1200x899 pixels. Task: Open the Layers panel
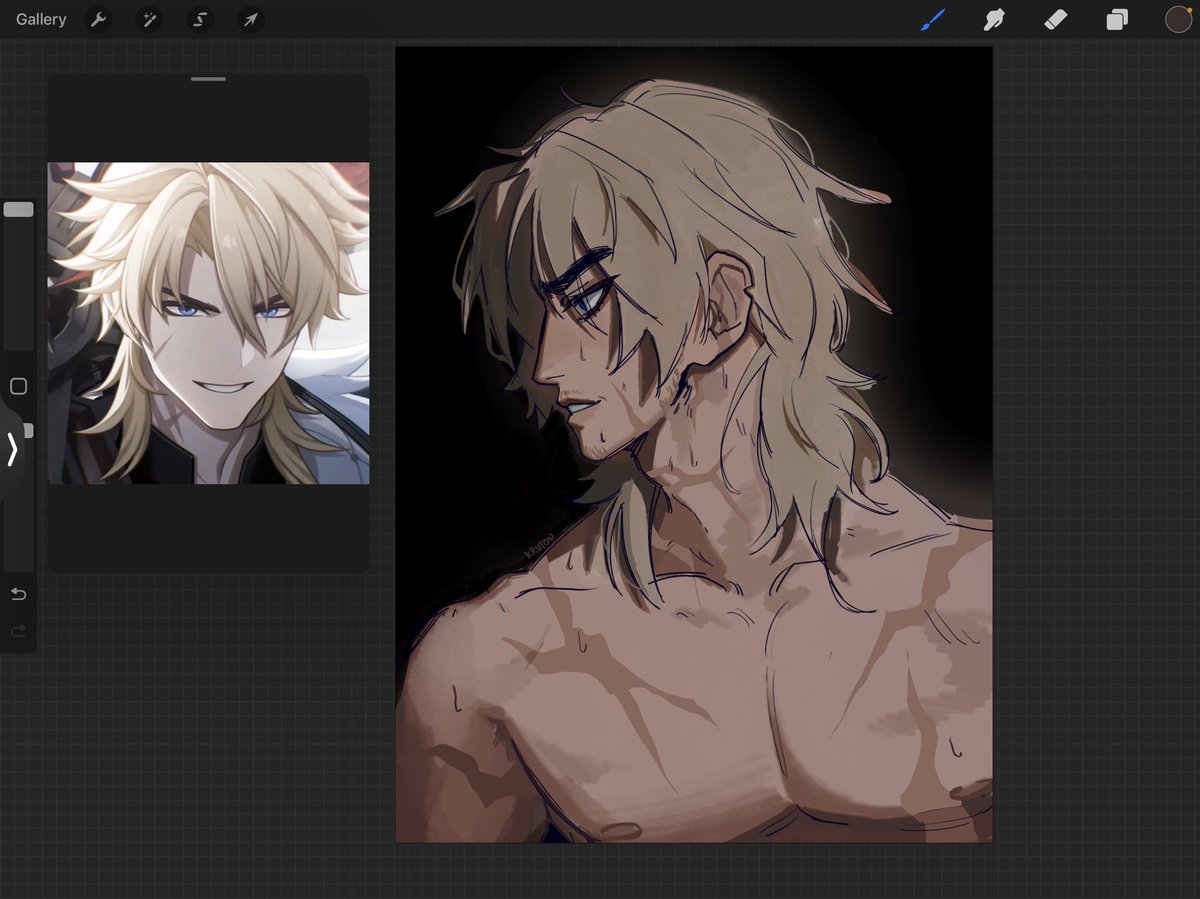point(1117,19)
